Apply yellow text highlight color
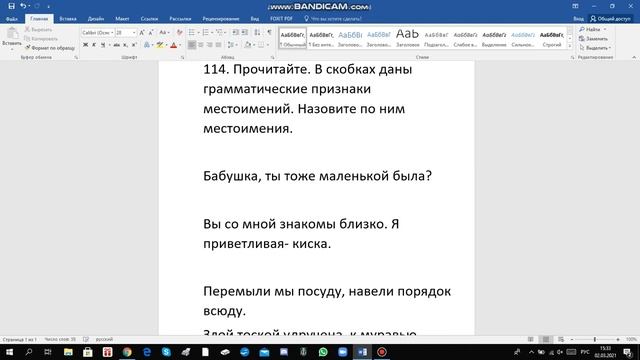This screenshot has height=360, width=640. pyautogui.click(x=160, y=45)
